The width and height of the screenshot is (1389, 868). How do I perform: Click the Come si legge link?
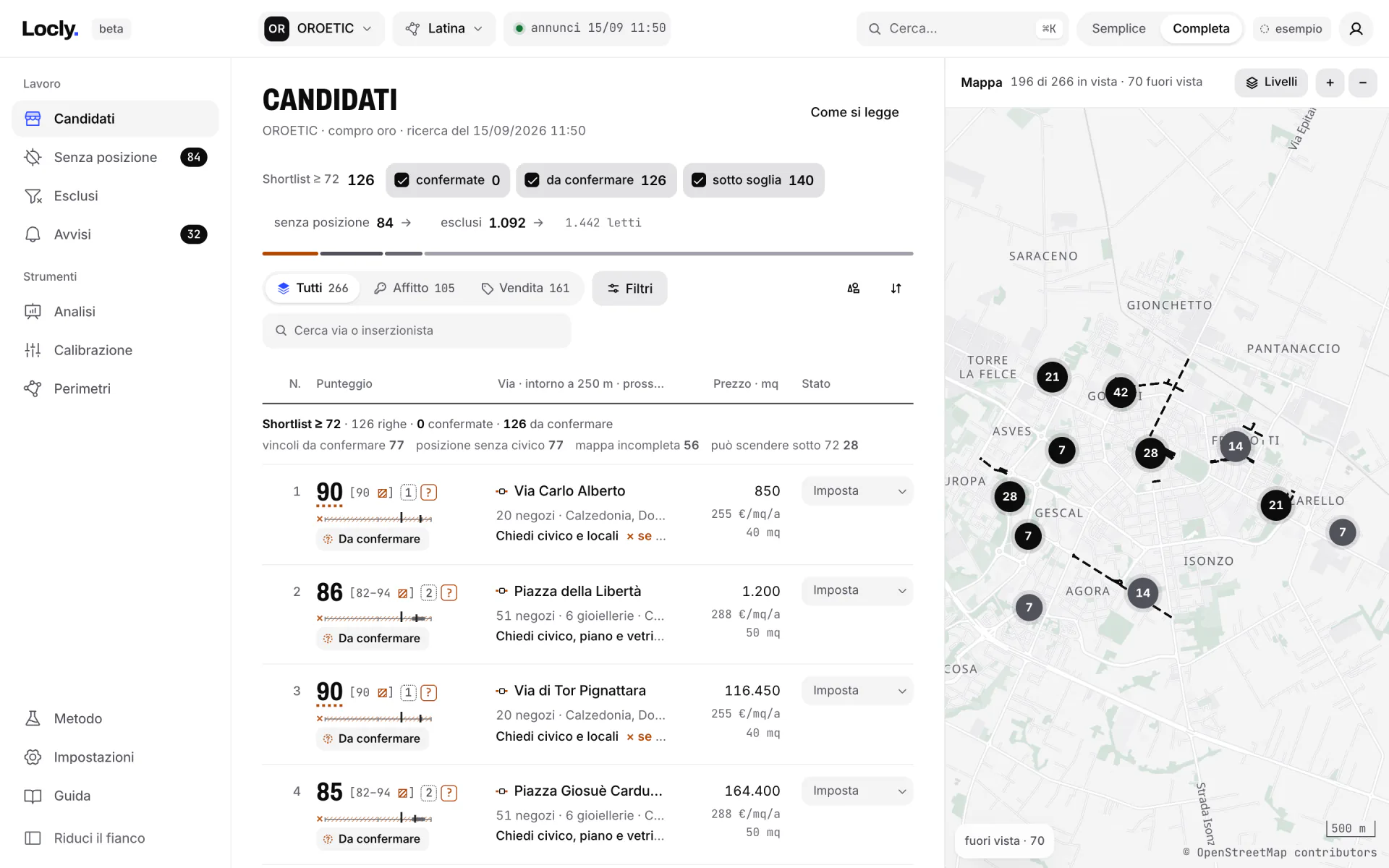coord(854,112)
